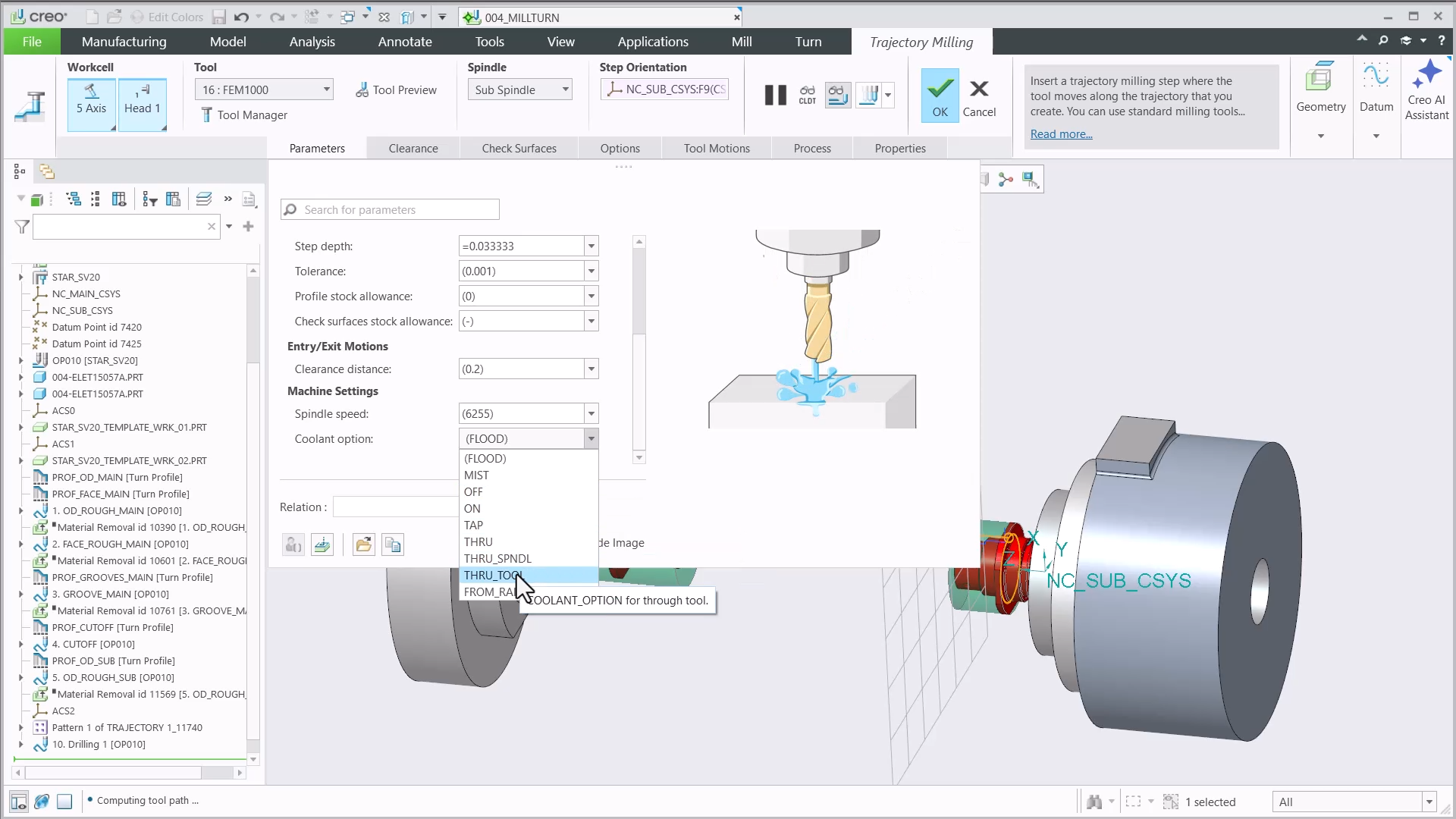Open Tool Preview

[396, 89]
